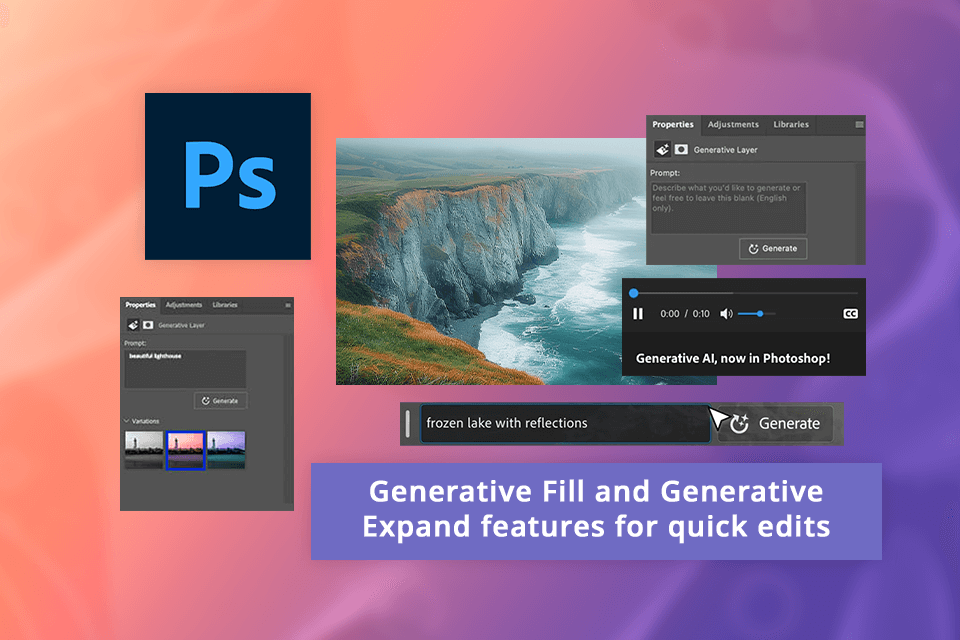The height and width of the screenshot is (640, 960).
Task: Click the right Properties panel scrollbar
Action: (860, 211)
